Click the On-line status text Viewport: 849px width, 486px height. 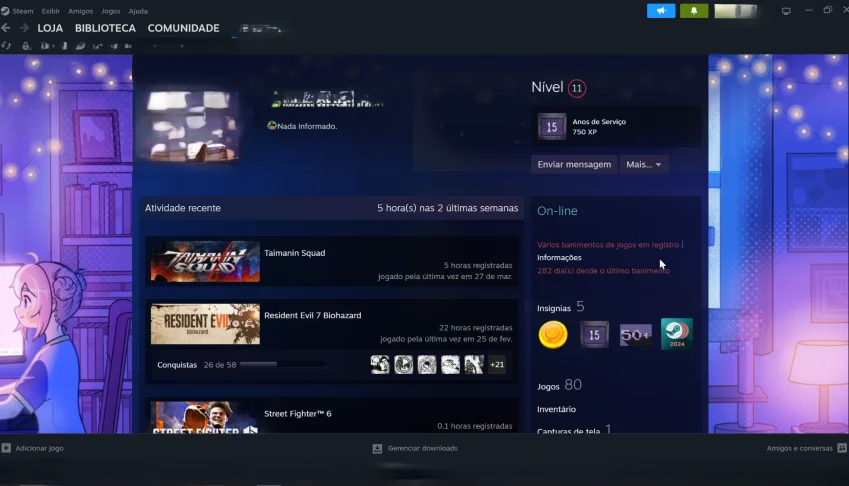557,211
